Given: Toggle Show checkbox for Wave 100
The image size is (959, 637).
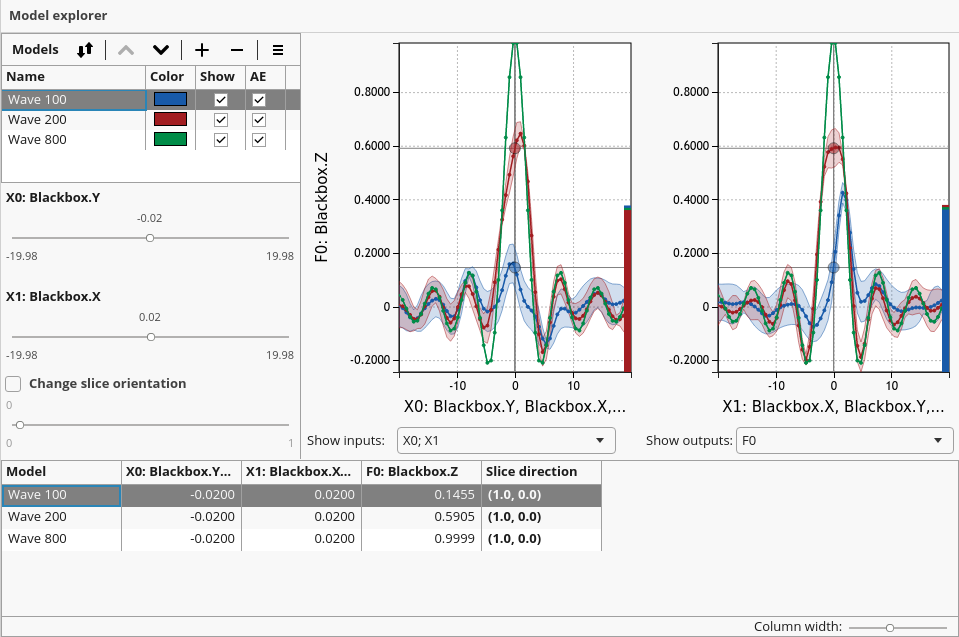Looking at the screenshot, I should [221, 100].
